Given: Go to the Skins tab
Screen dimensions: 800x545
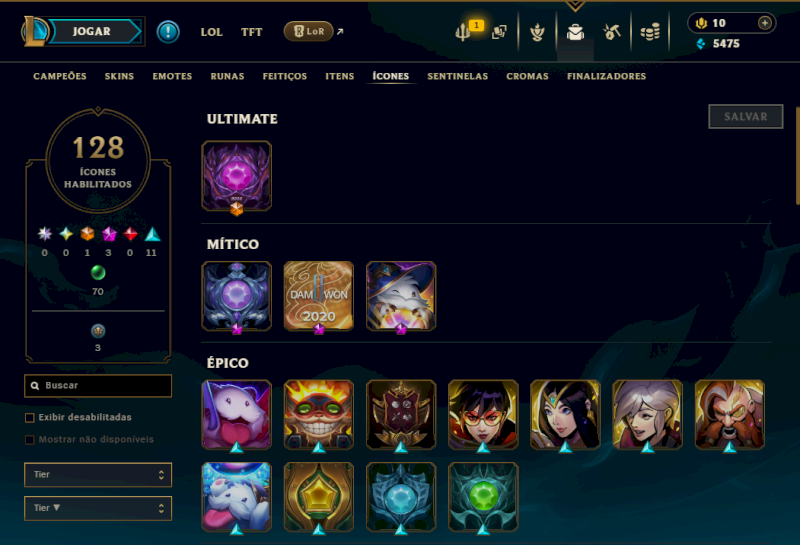Looking at the screenshot, I should tap(119, 76).
